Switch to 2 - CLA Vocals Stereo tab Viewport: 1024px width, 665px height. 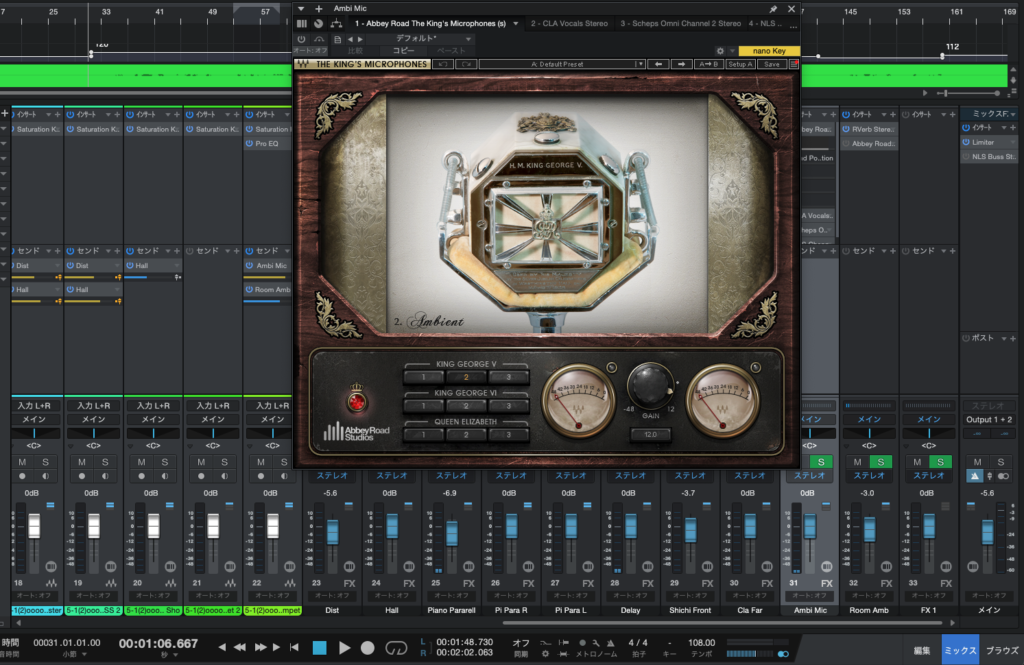[x=569, y=24]
